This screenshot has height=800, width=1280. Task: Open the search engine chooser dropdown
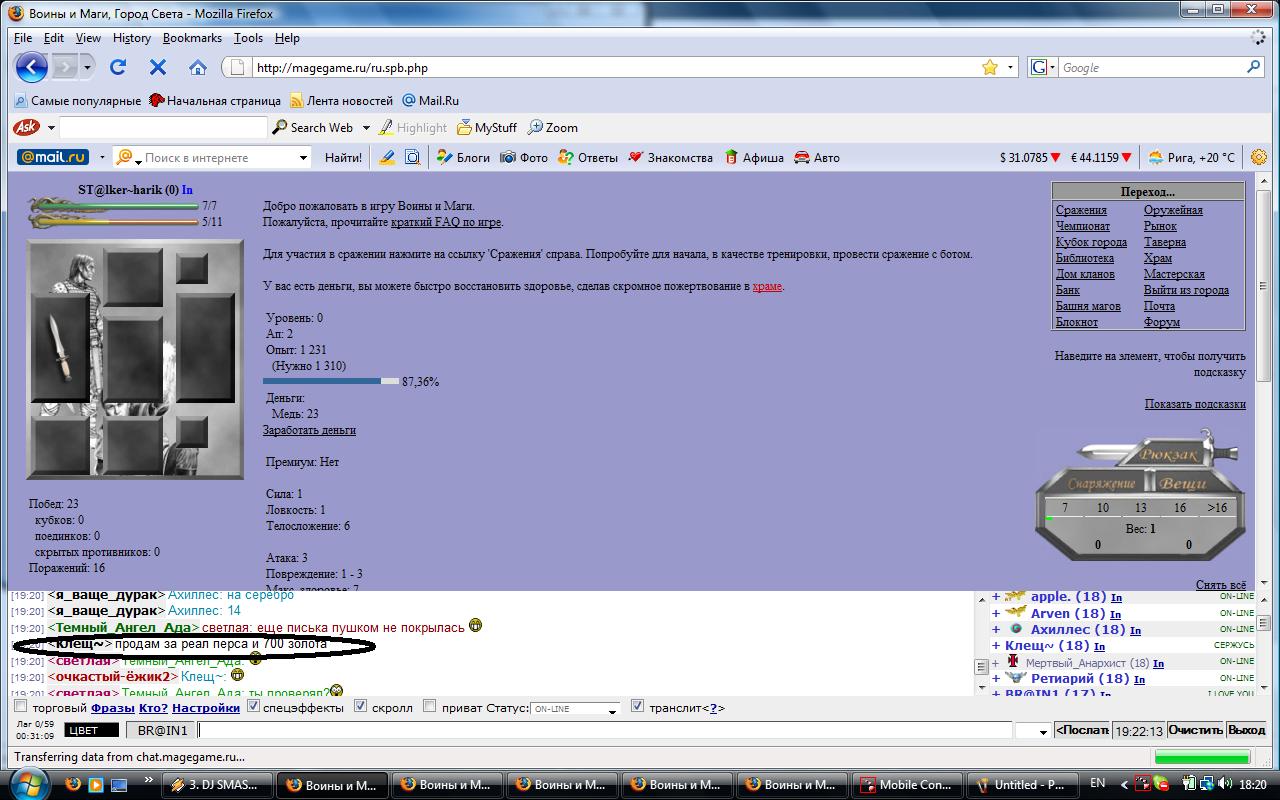[x=1041, y=67]
